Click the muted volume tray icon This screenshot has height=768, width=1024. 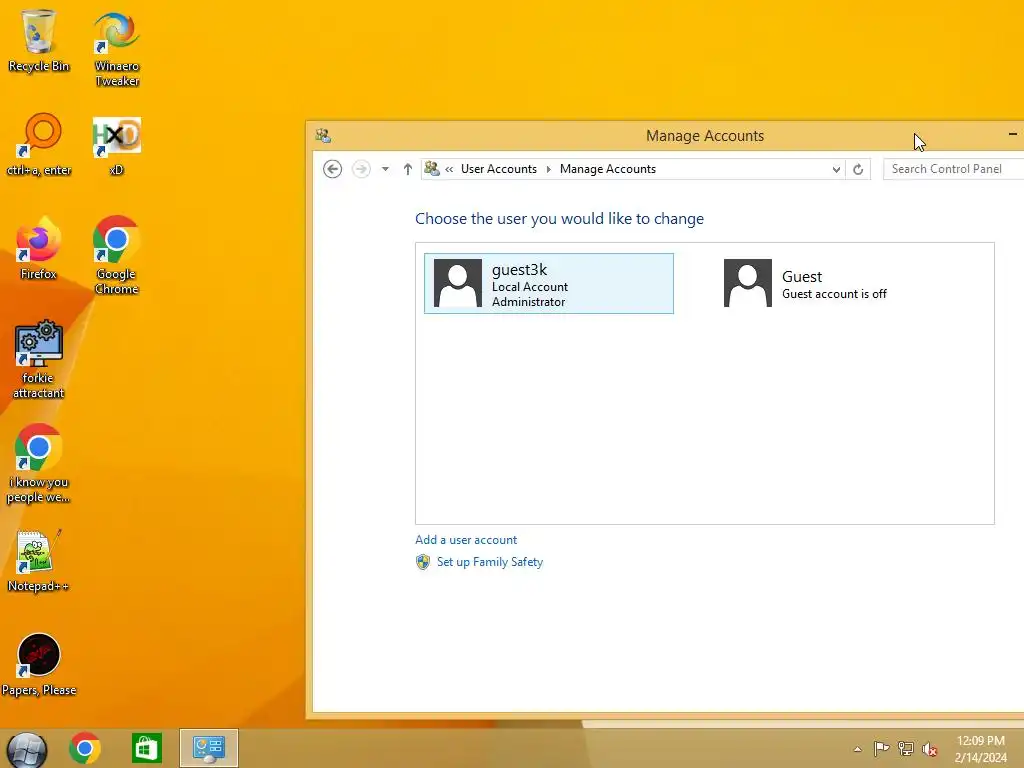pyautogui.click(x=929, y=749)
